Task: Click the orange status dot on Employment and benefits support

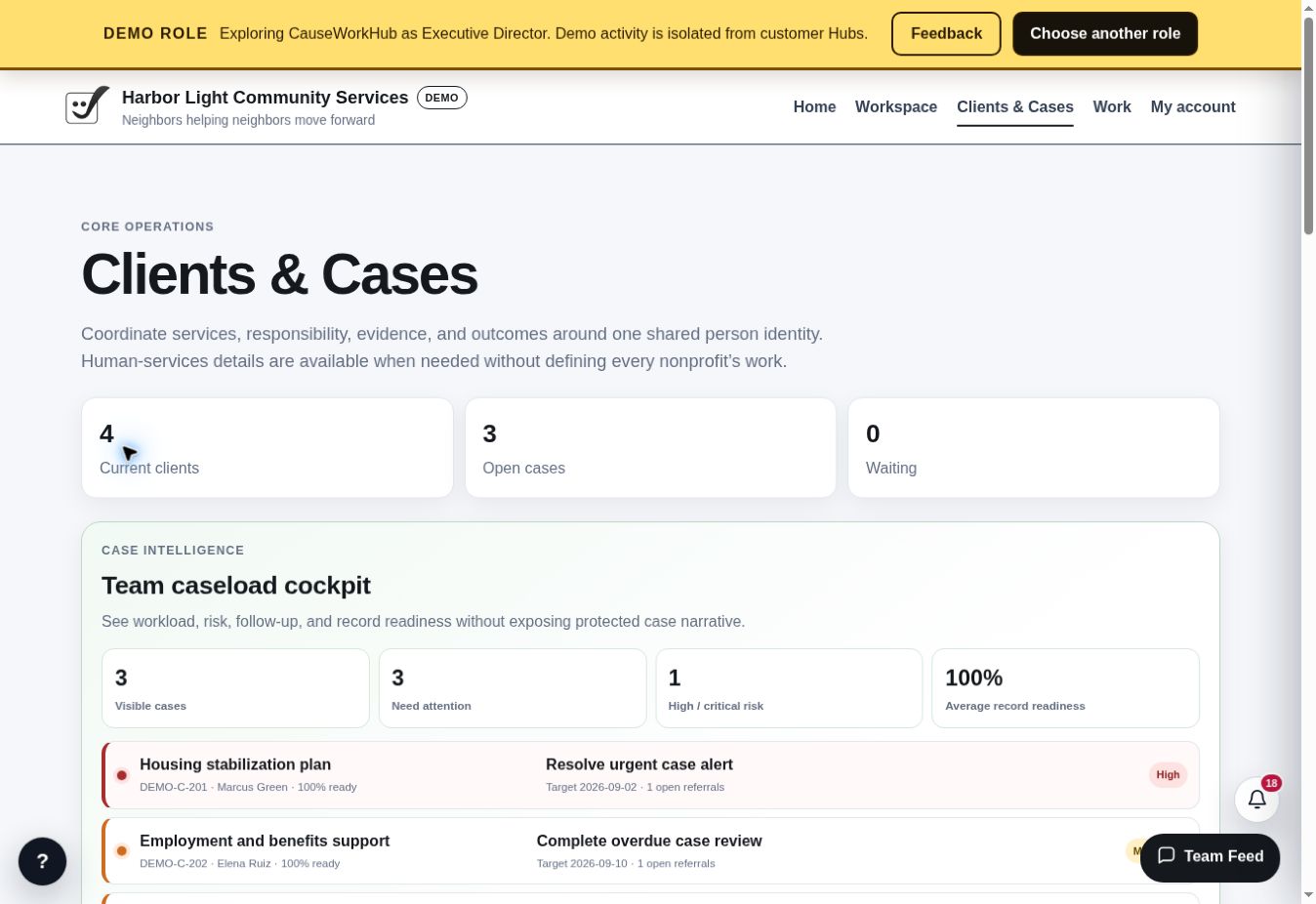Action: 122,851
